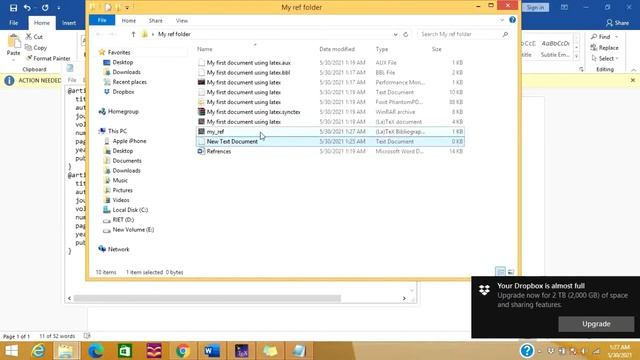This screenshot has width=640, height=360.
Task: Switch to Word Insert tab
Action: 69,23
